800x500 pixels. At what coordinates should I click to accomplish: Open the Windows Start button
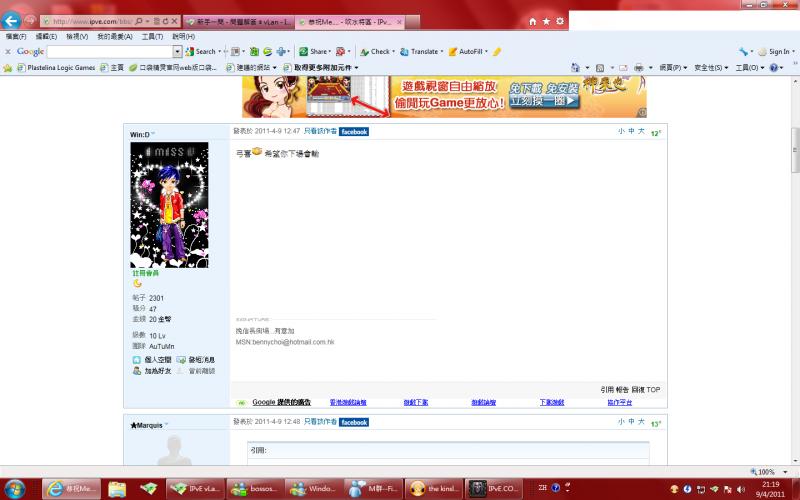click(x=14, y=489)
